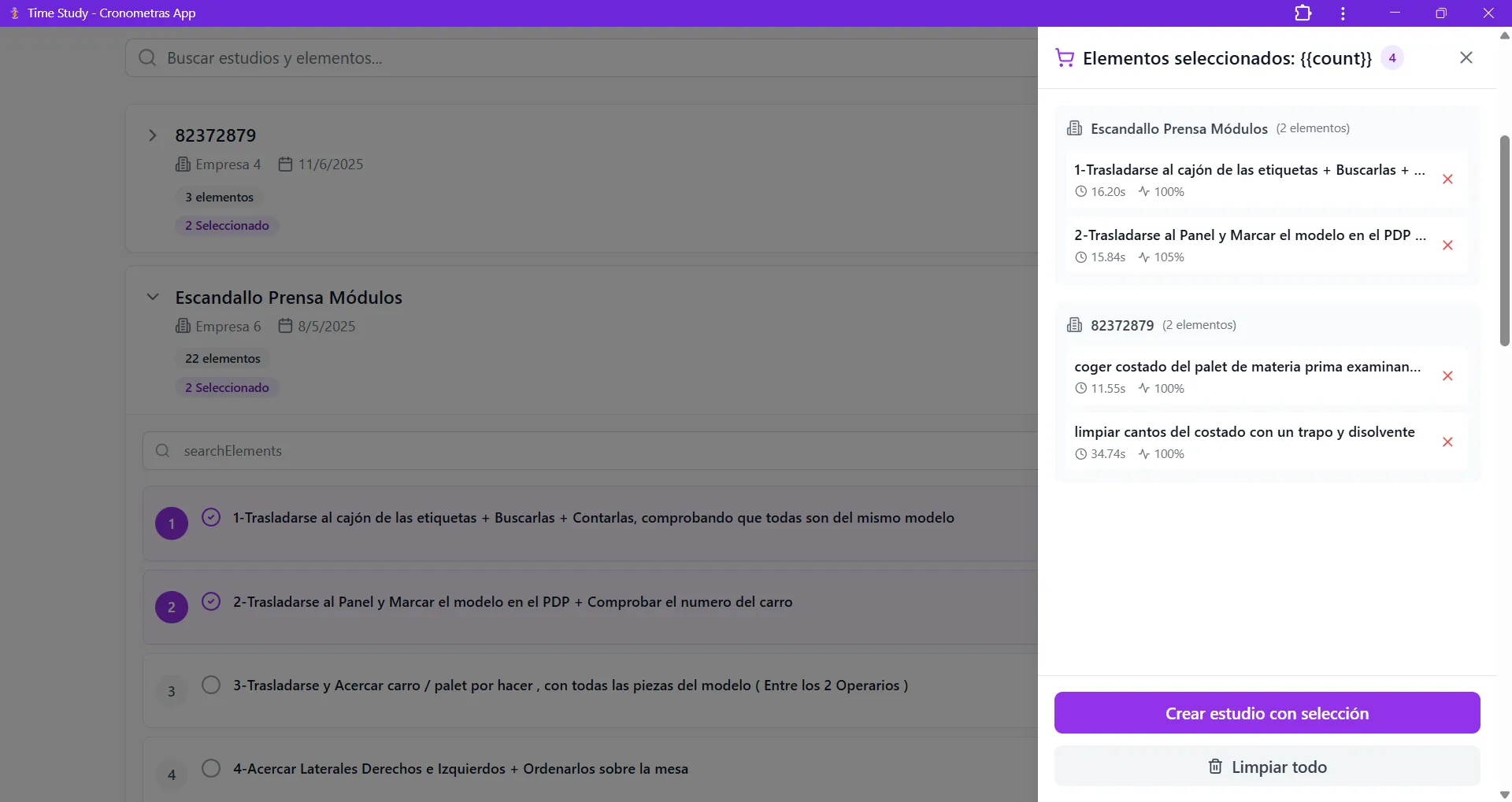
Task: Uncheck element 1 Trasladarse al cajón
Action: tap(211, 517)
